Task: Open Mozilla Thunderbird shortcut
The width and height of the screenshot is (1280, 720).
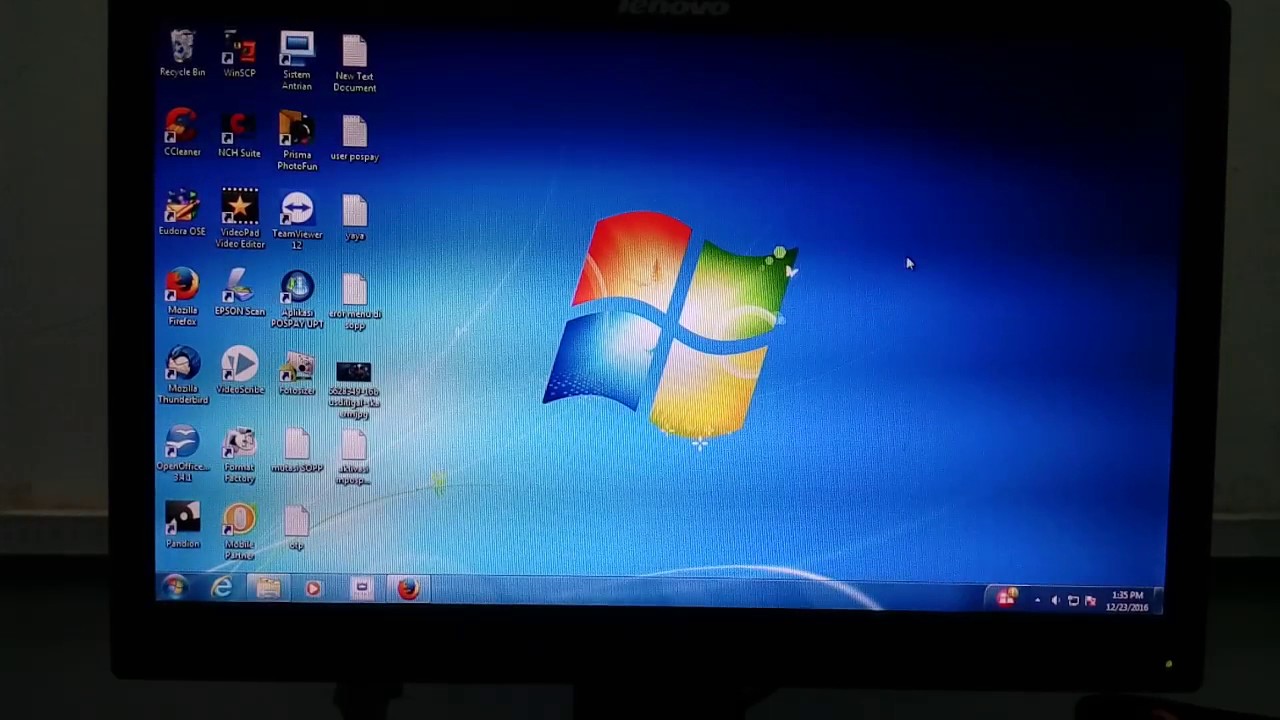Action: (x=182, y=375)
